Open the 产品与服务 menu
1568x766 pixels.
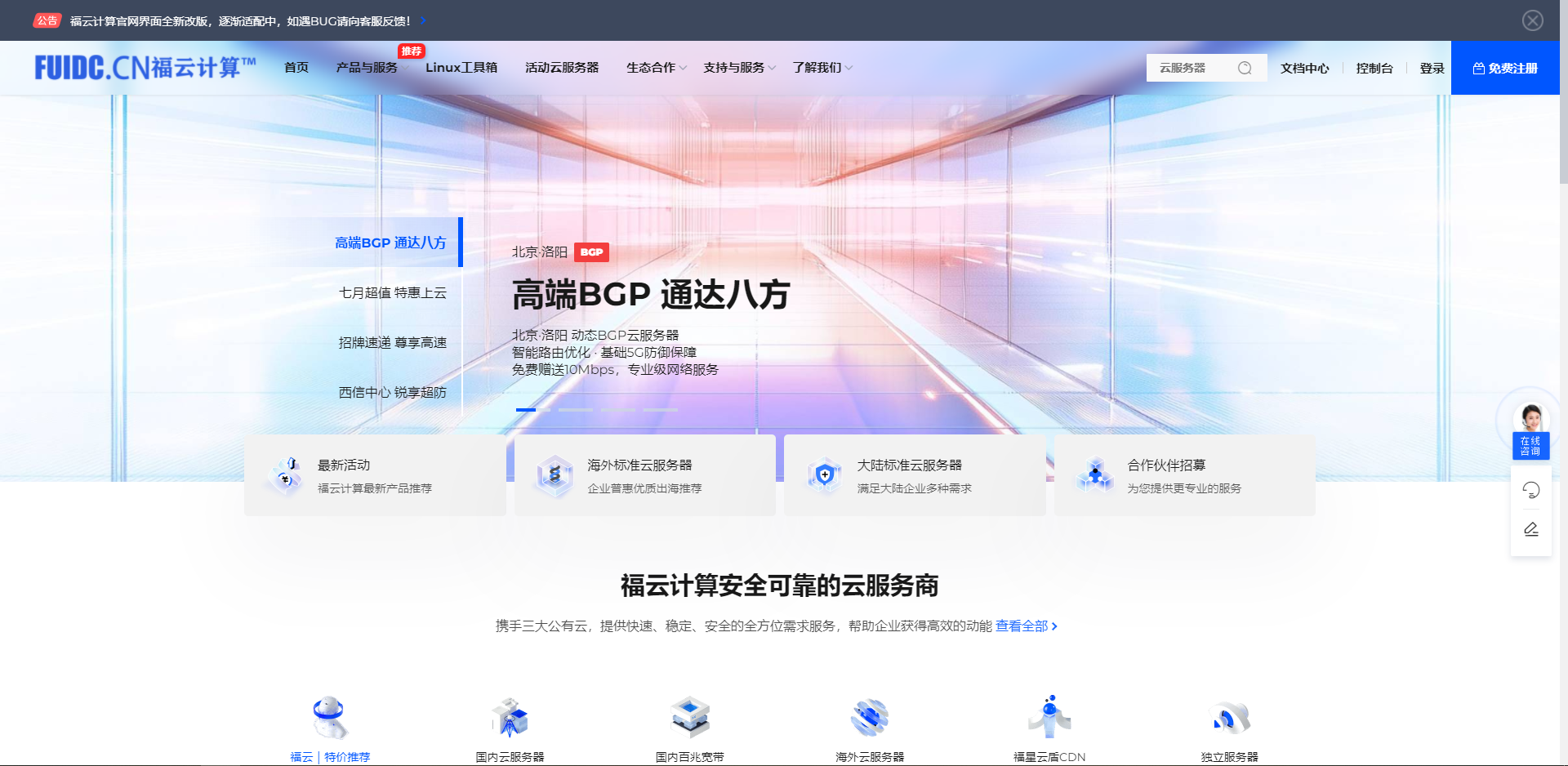click(367, 68)
